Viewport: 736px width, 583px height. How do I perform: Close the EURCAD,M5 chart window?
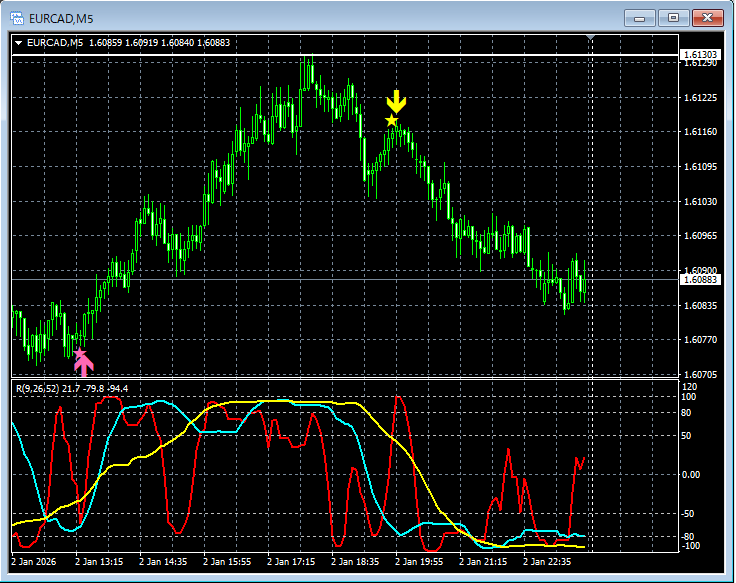pos(707,18)
